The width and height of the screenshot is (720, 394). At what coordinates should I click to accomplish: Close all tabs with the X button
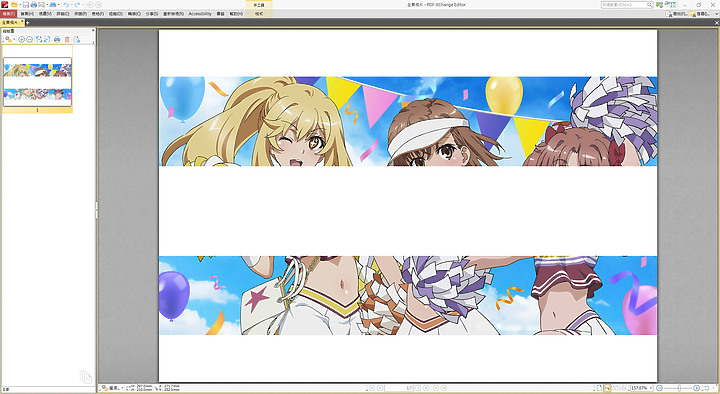click(x=716, y=23)
